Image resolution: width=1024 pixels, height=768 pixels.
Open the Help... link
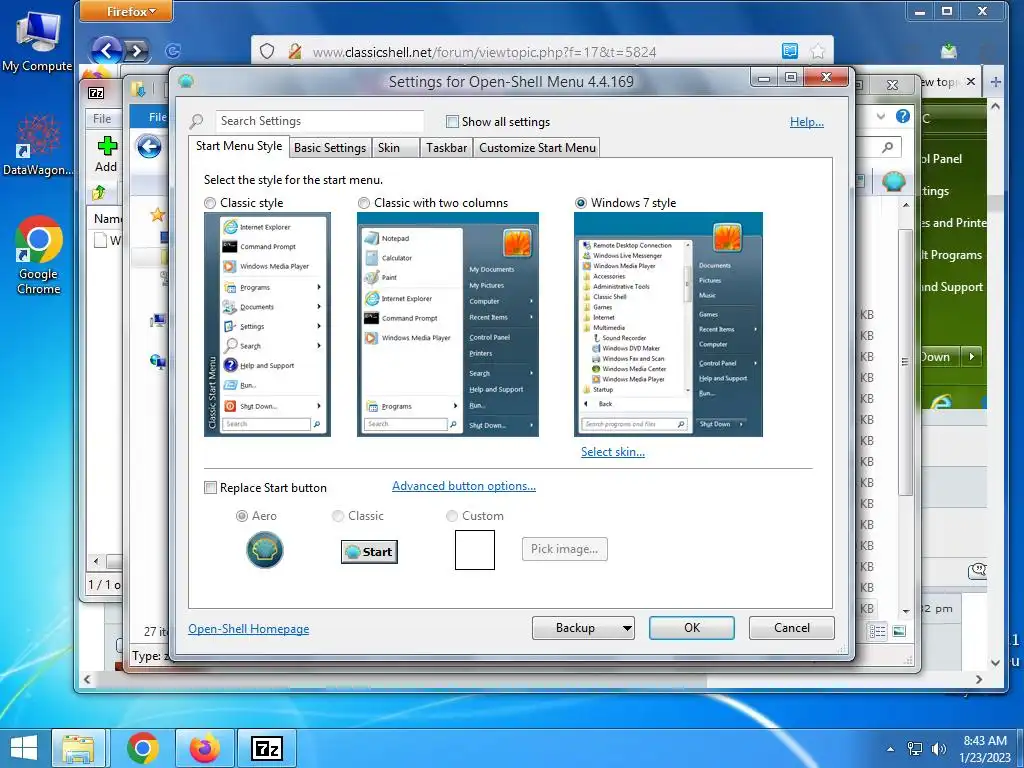(x=807, y=122)
